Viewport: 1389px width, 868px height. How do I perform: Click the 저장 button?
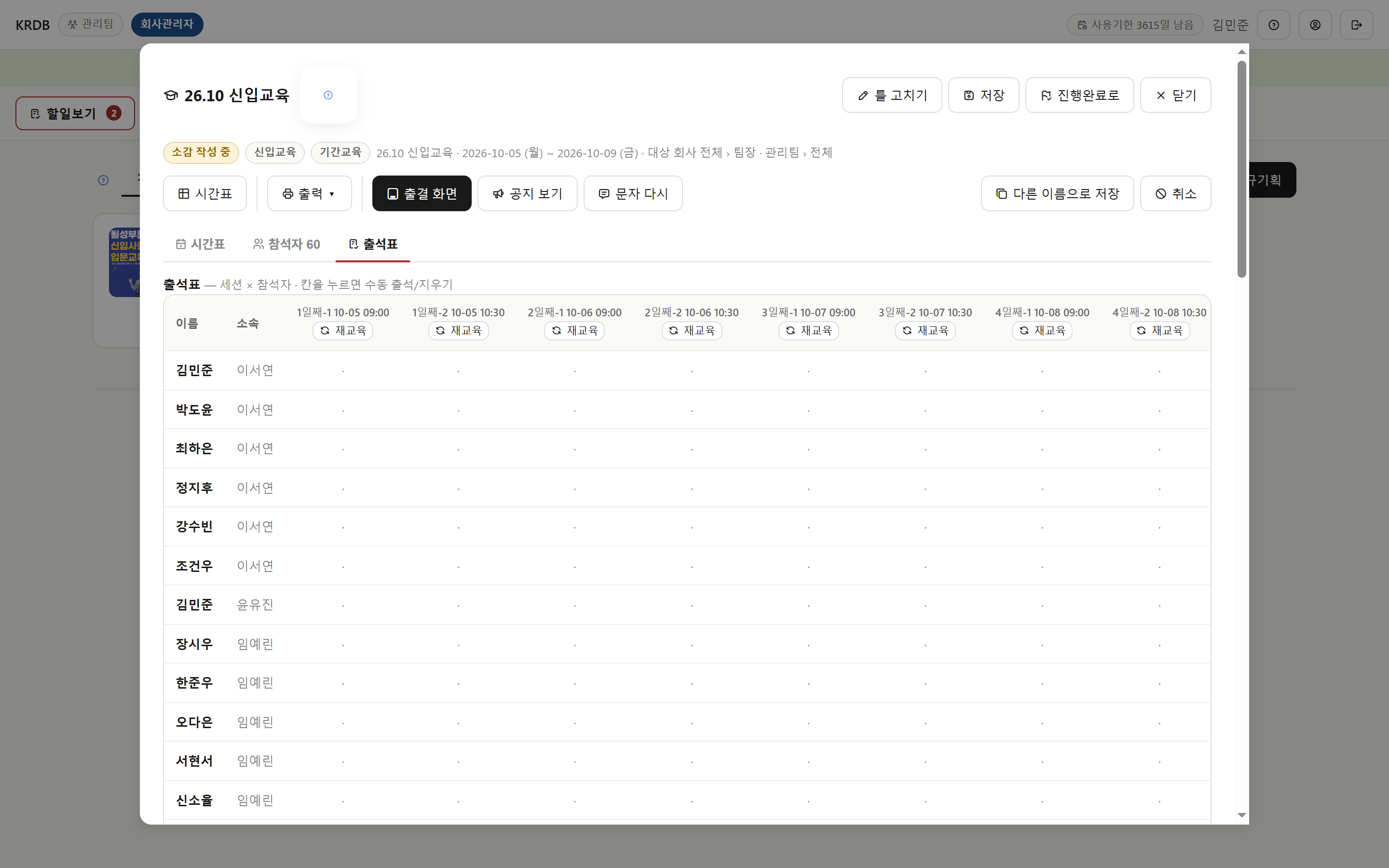point(984,95)
